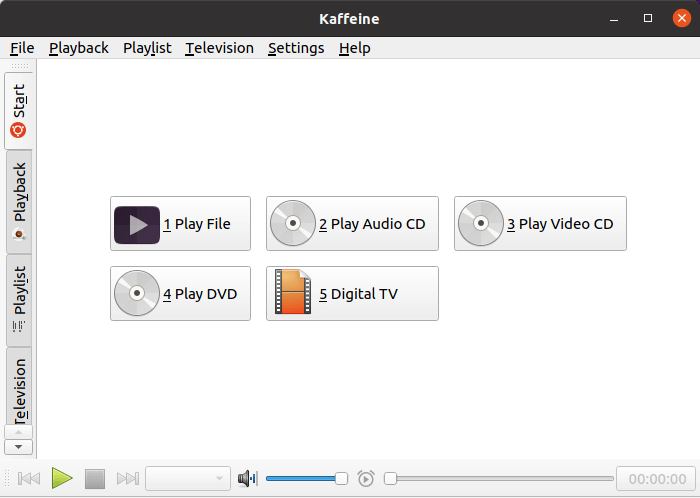
Task: Skip to next track
Action: [128, 478]
